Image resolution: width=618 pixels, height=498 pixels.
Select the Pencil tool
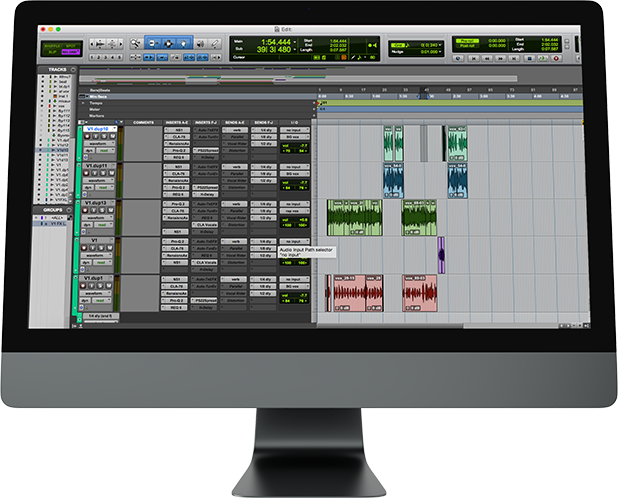[214, 44]
